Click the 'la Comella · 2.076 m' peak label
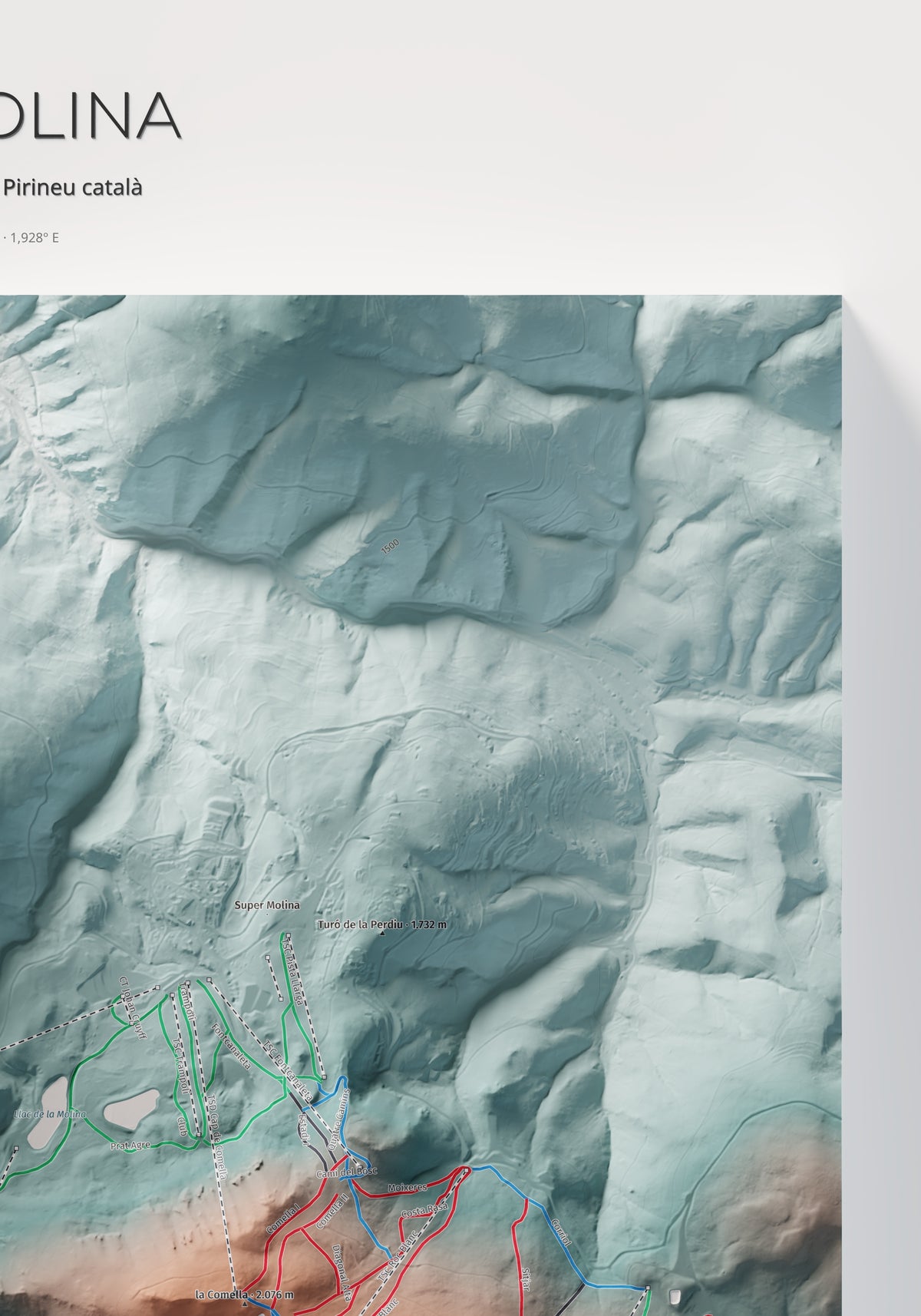921x1316 pixels. (244, 1295)
